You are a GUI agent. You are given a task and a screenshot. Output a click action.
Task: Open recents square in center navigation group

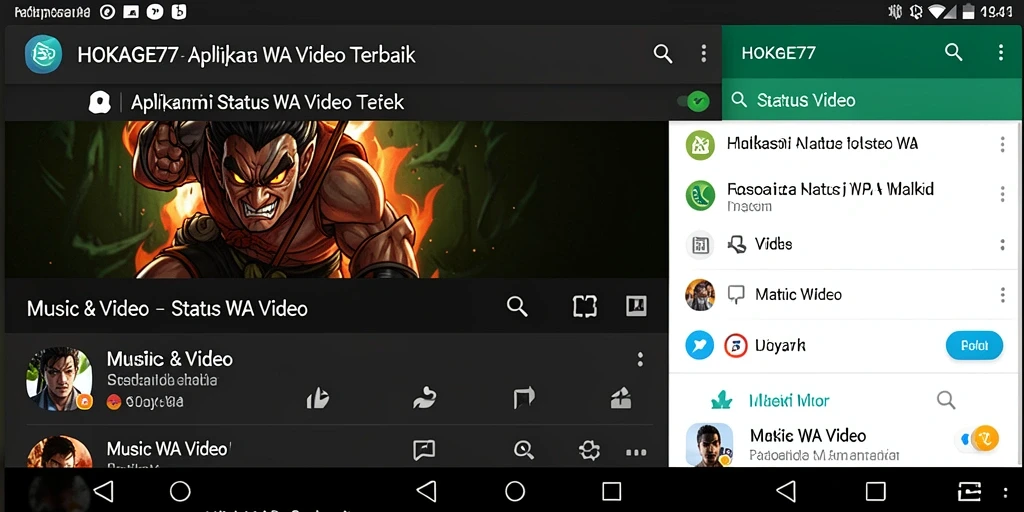(x=611, y=491)
